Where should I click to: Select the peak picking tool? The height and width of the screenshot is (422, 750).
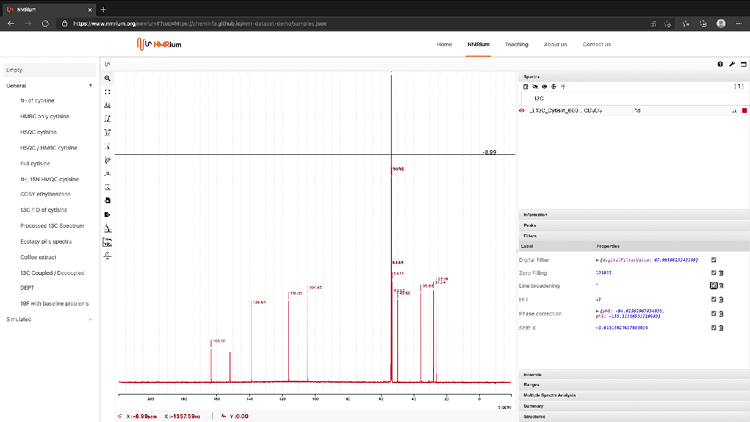tap(108, 106)
